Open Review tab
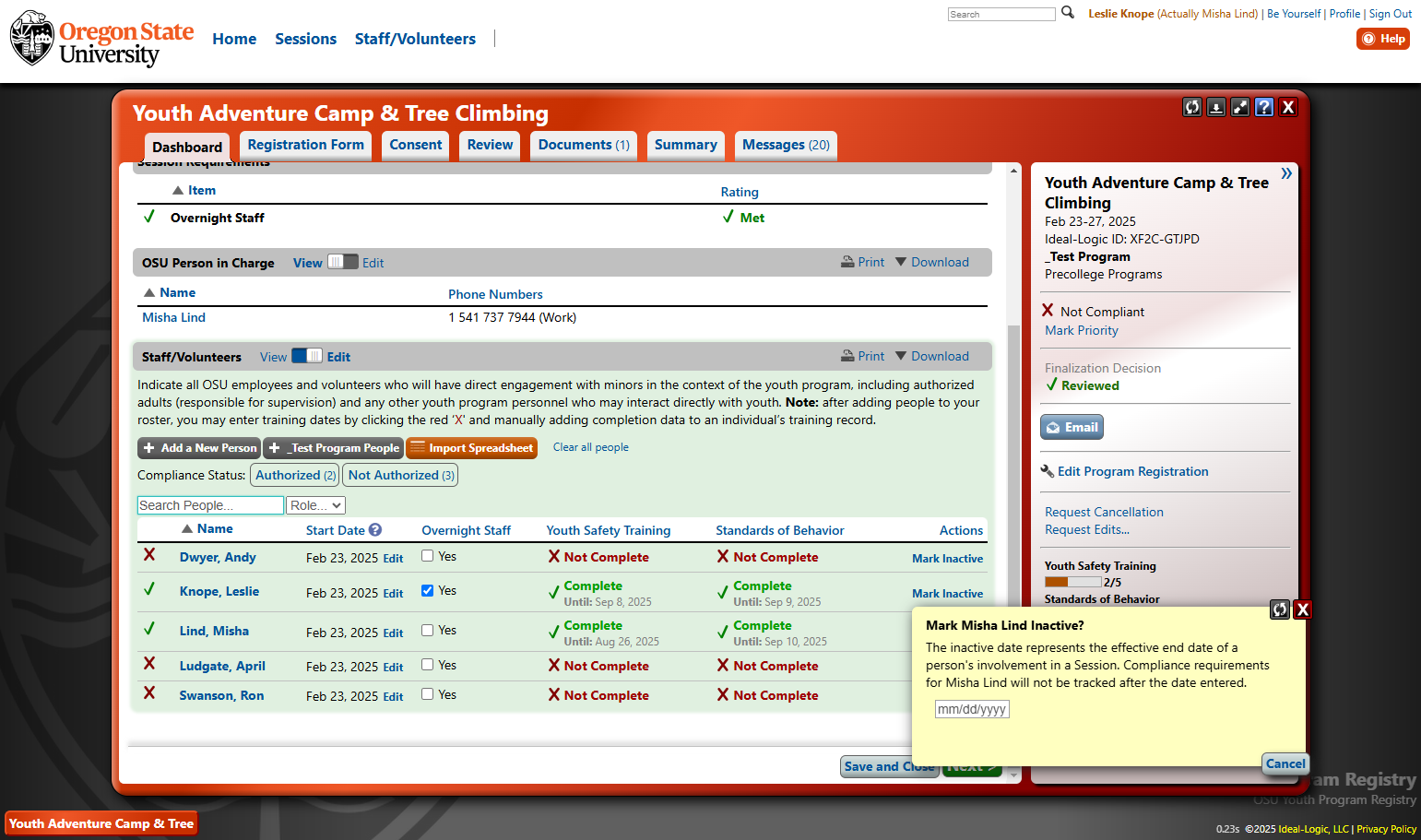1421x840 pixels. tap(490, 145)
